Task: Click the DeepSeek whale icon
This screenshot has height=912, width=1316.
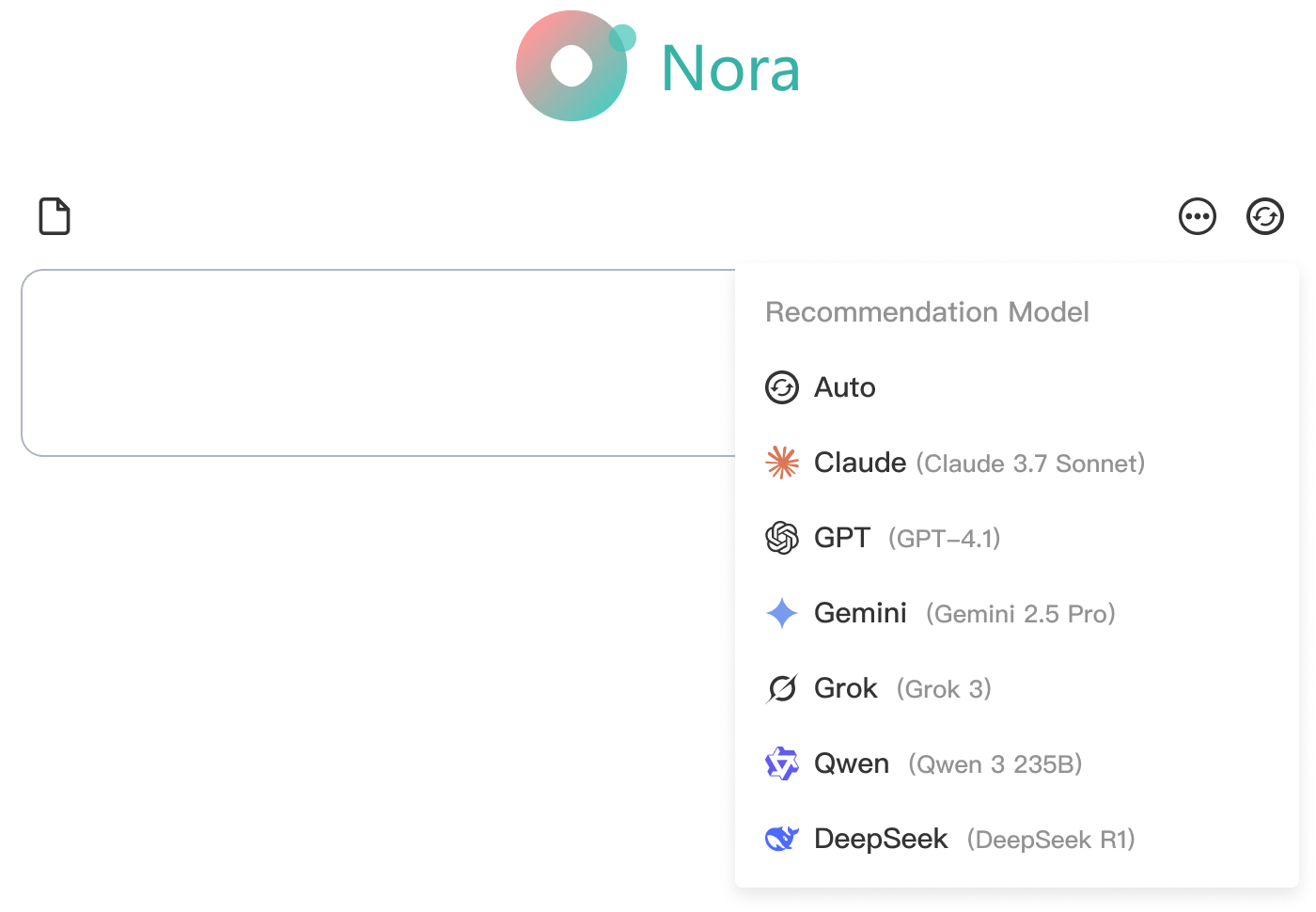Action: tap(782, 838)
